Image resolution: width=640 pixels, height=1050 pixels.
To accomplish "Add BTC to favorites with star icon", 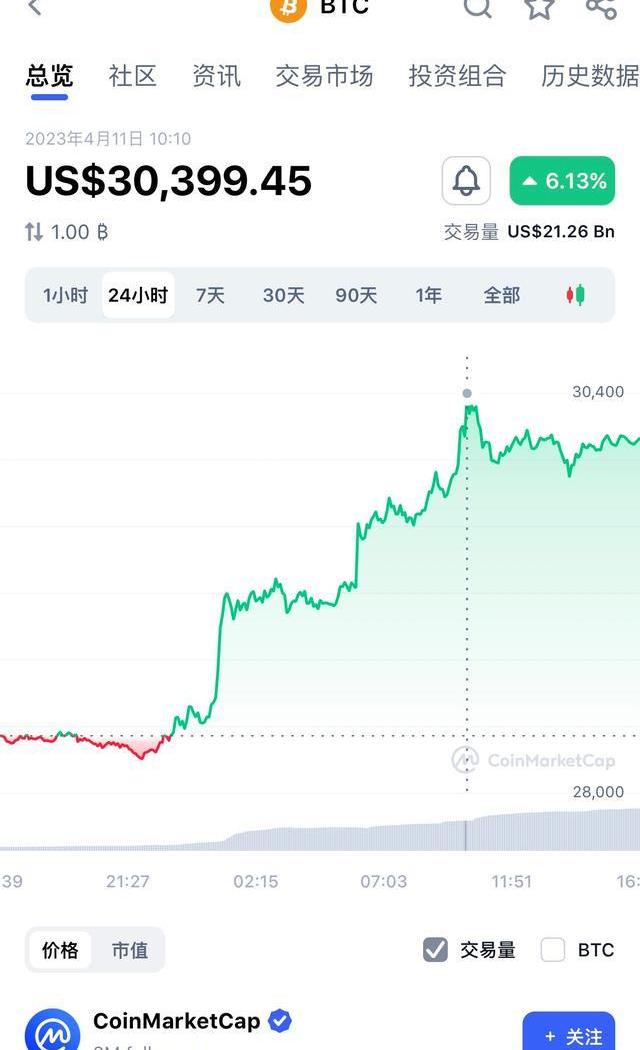I will tap(540, 8).
